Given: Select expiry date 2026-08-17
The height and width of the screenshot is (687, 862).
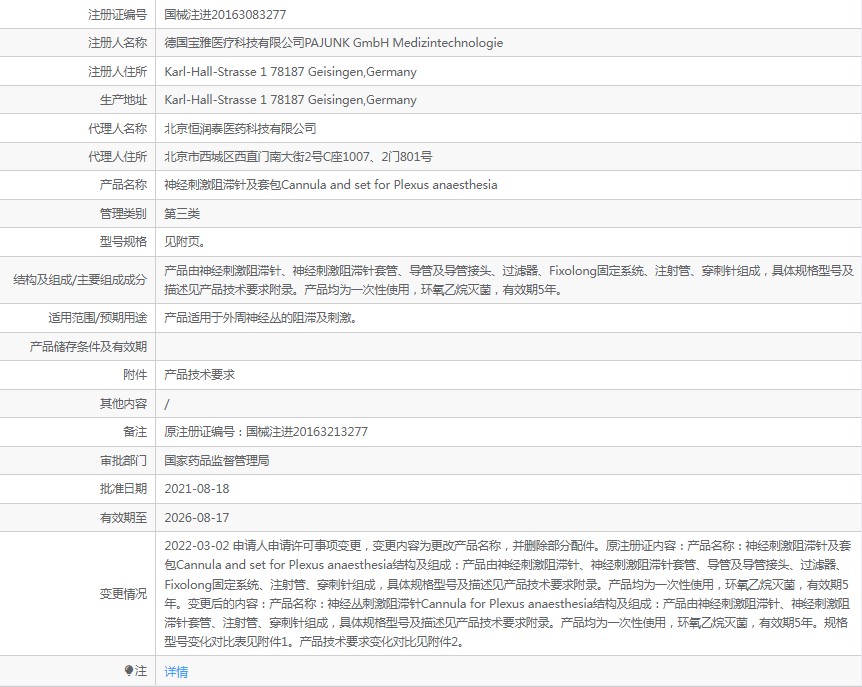Looking at the screenshot, I should point(197,518).
